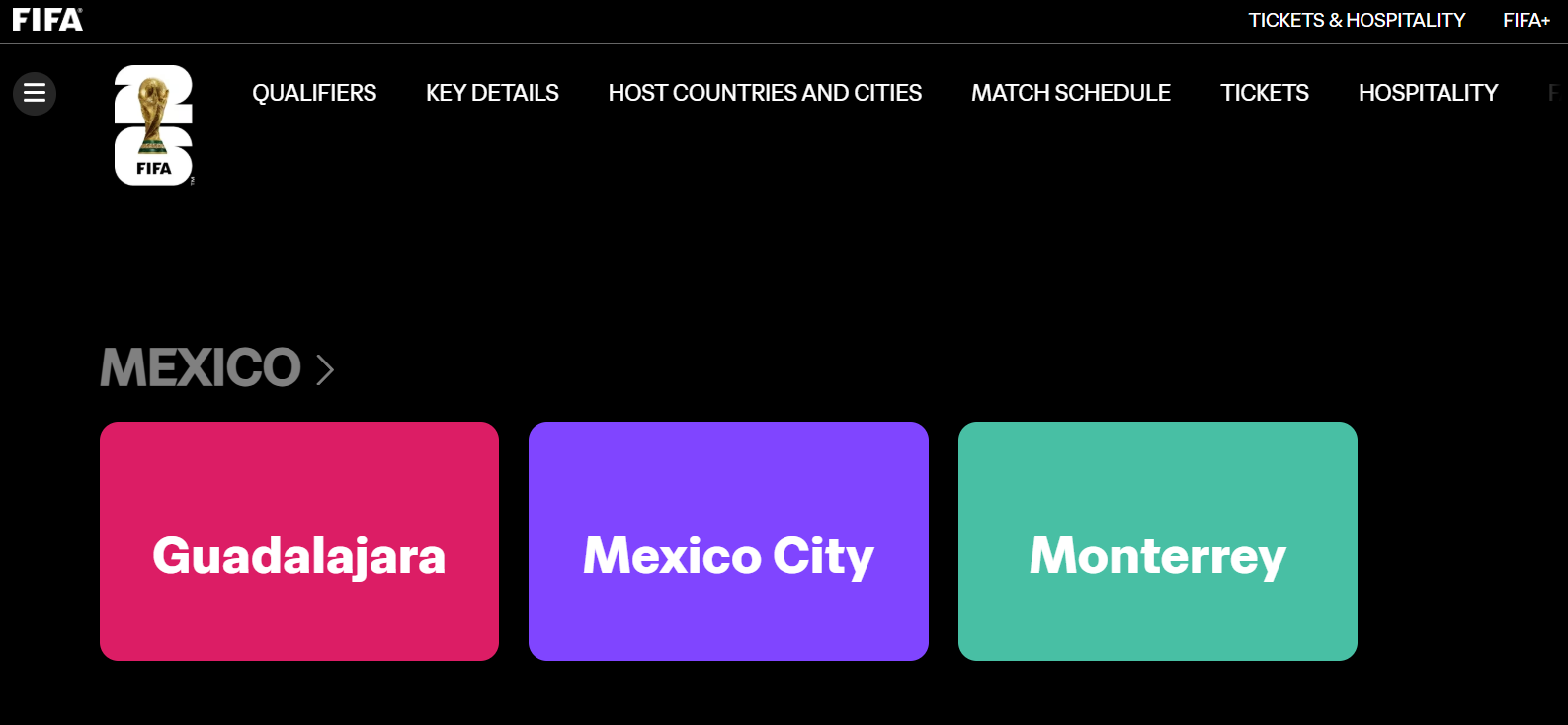Go to FIFA+ from the top bar

click(x=1527, y=20)
